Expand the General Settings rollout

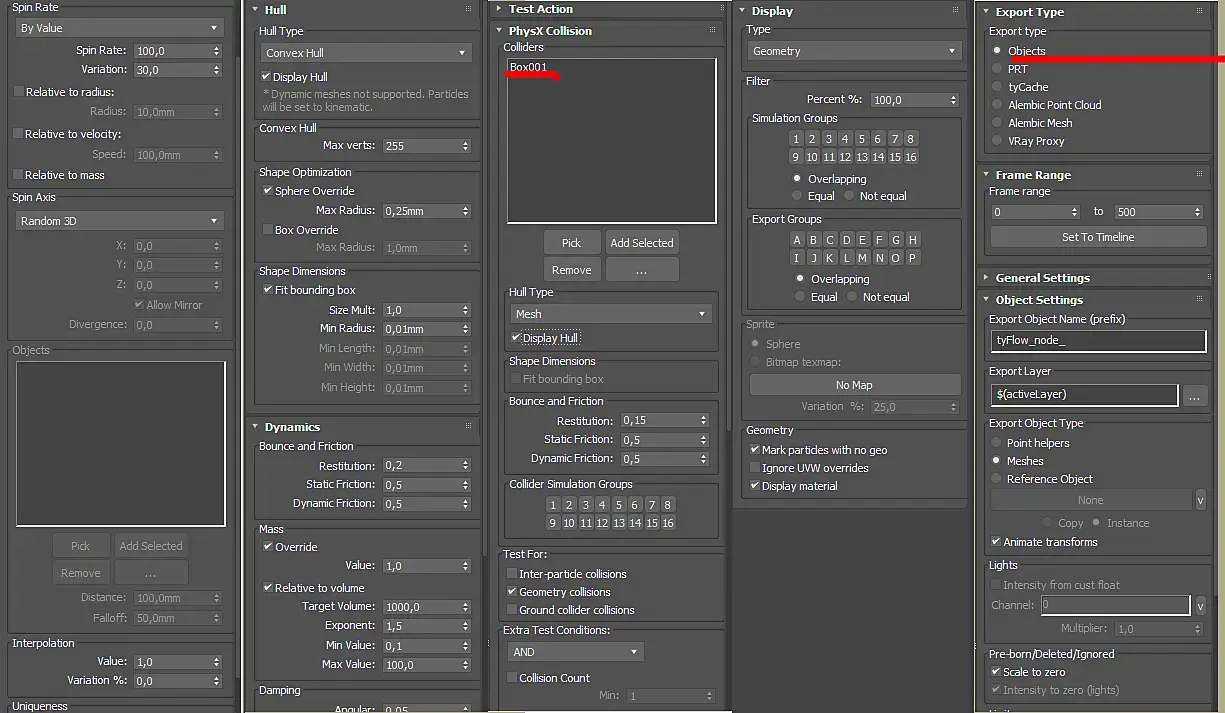tap(986, 278)
